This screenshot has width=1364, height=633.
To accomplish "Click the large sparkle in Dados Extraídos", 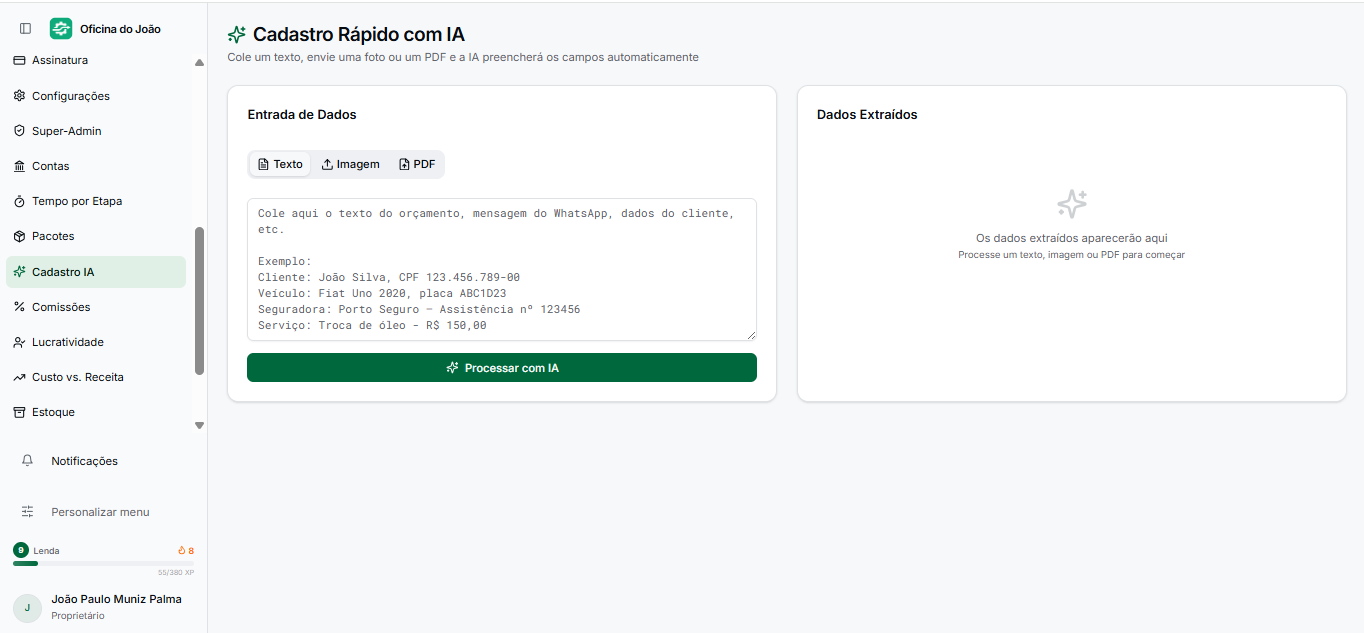I will coord(1072,204).
